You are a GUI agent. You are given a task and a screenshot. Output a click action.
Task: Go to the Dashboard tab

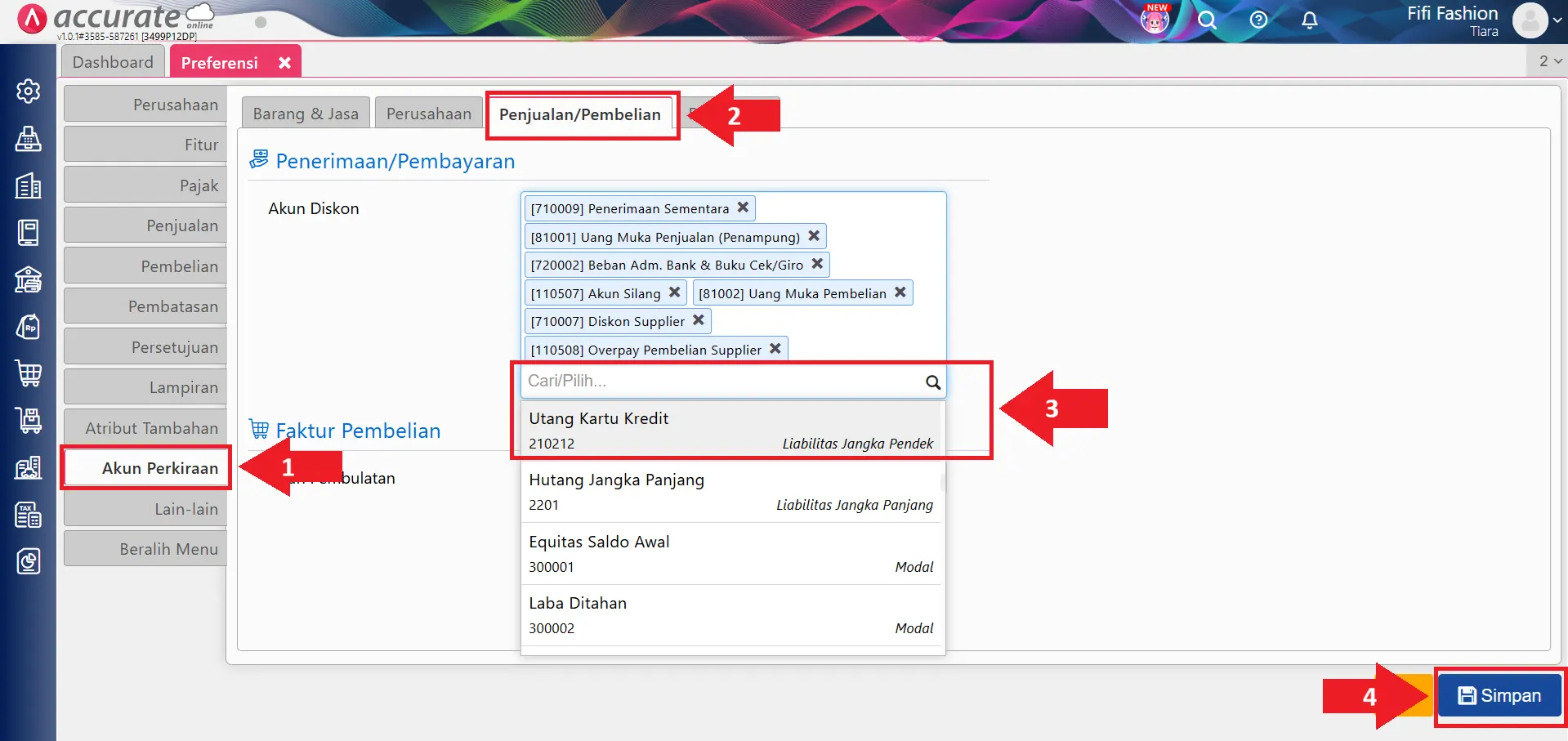click(x=113, y=63)
